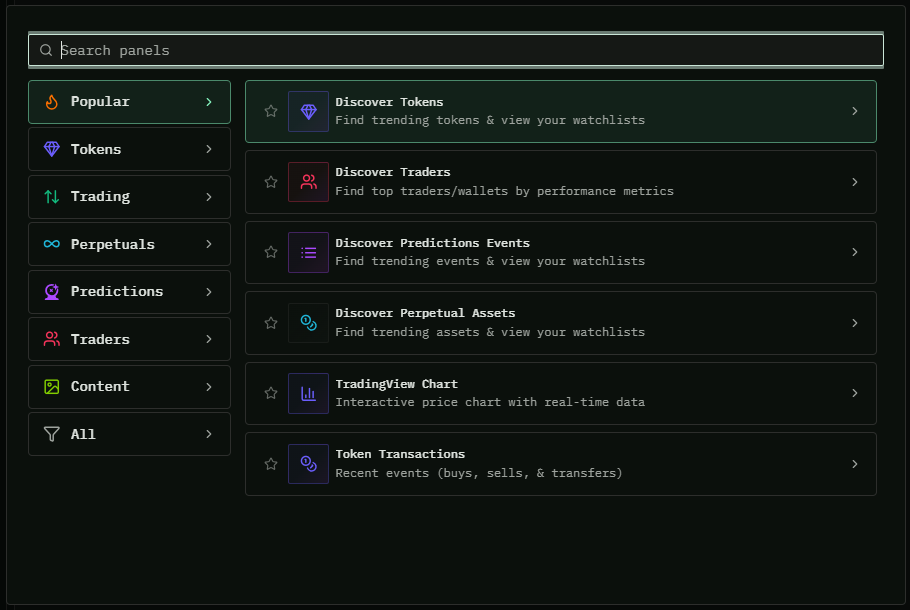910x610 pixels.
Task: Select the All filter category
Action: (x=129, y=434)
